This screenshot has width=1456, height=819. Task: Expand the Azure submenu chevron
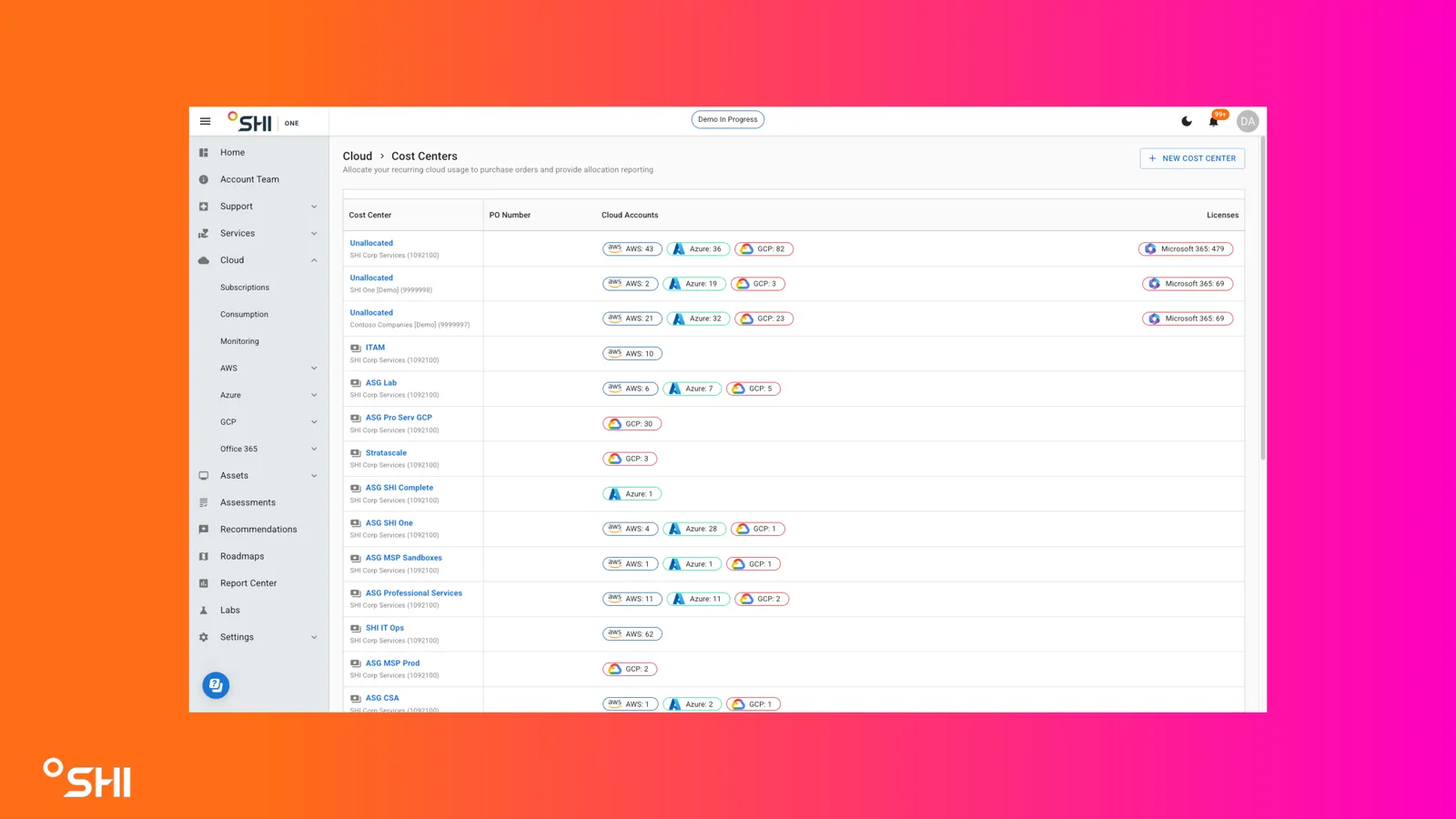point(314,395)
